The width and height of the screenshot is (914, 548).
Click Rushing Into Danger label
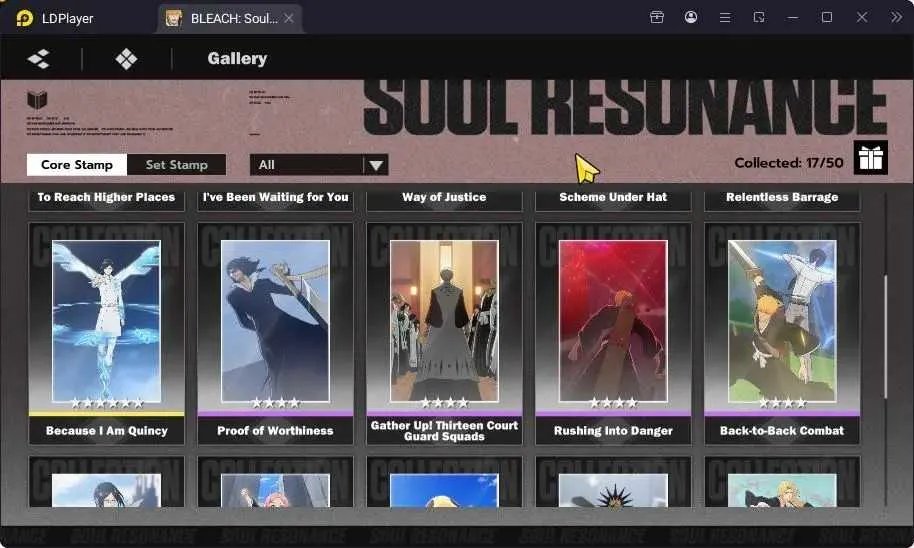click(613, 431)
